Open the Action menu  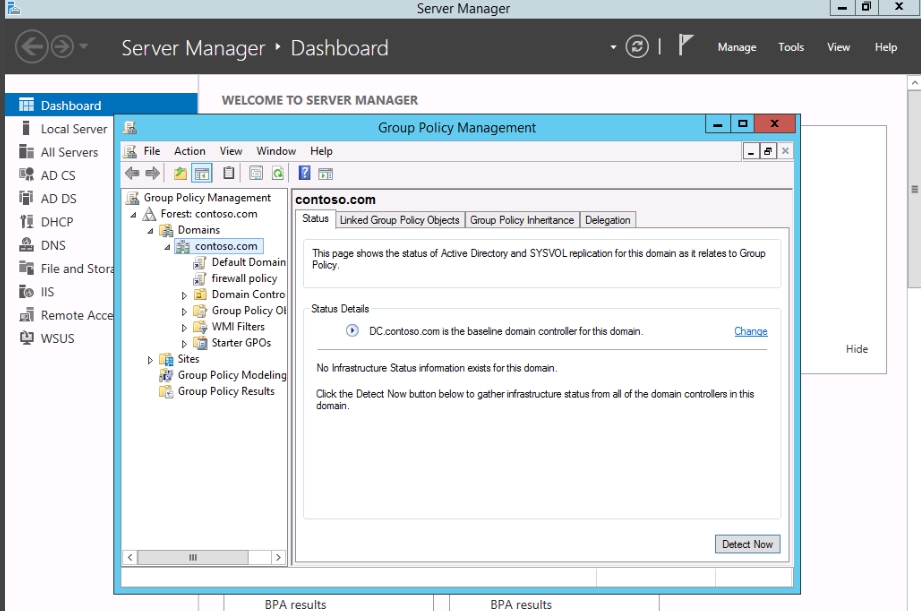tap(189, 151)
